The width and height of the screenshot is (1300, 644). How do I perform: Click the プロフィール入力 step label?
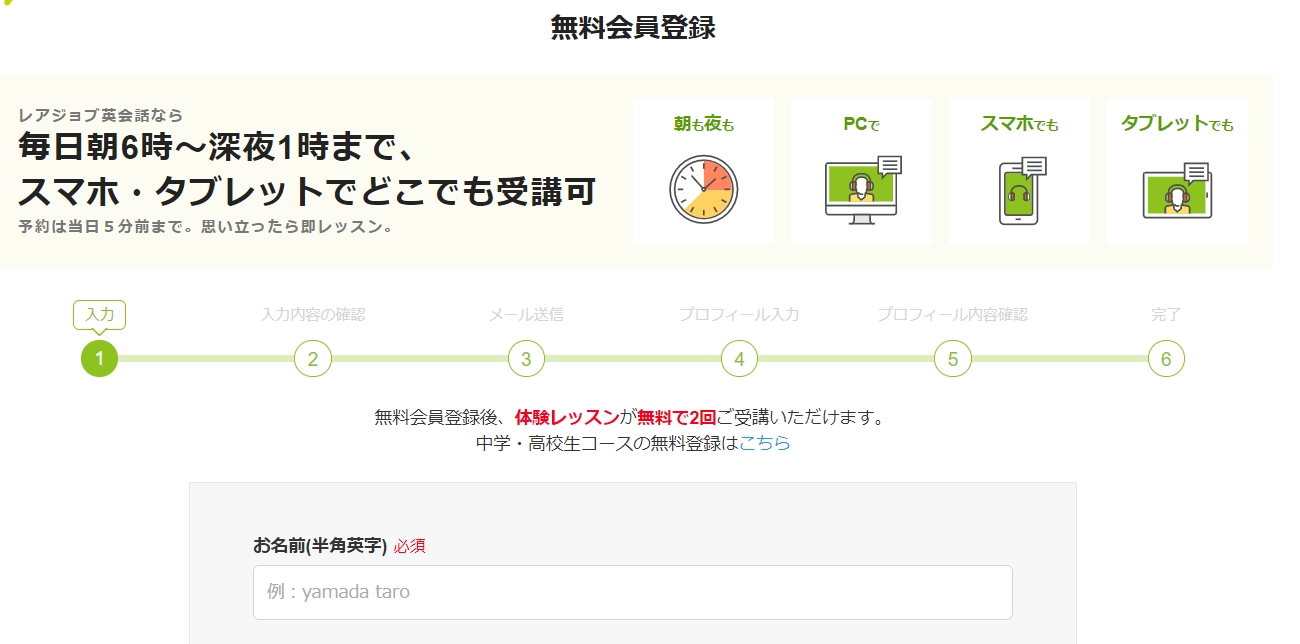[x=739, y=315]
